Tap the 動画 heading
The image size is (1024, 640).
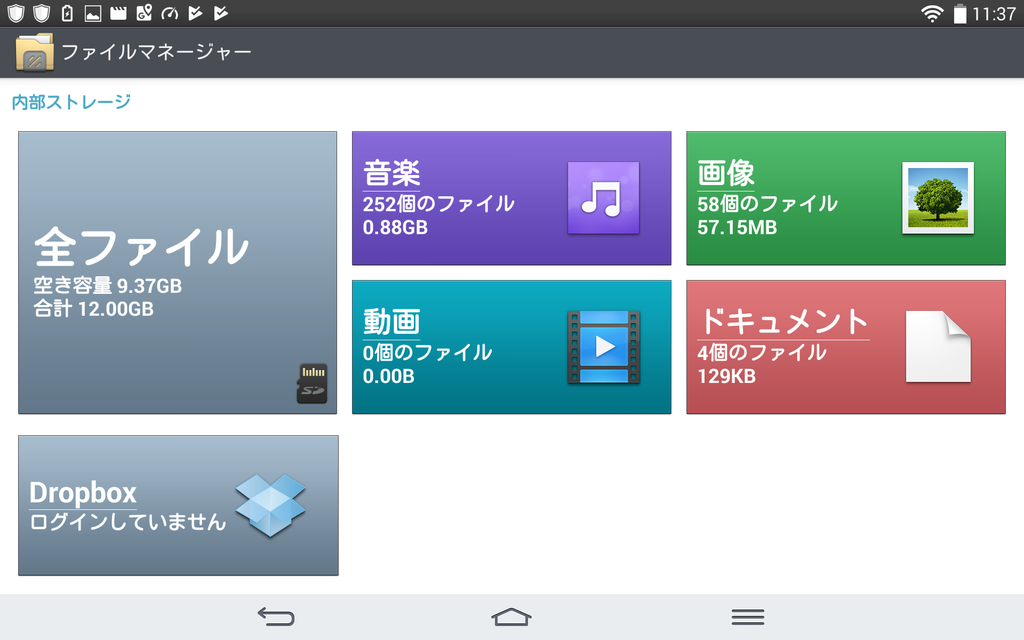coord(392,322)
